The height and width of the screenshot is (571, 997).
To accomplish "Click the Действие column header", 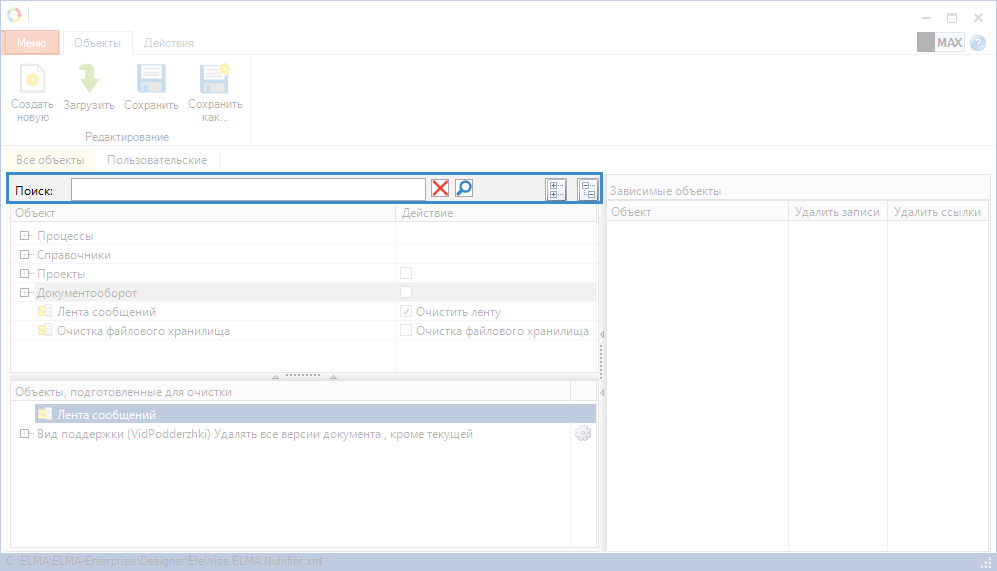I will 496,213.
